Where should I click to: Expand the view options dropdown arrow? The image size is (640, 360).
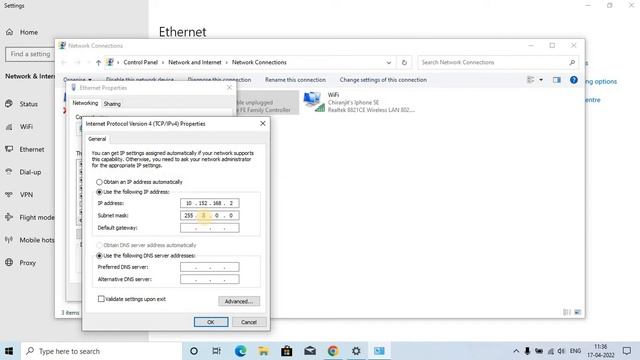click(541, 80)
